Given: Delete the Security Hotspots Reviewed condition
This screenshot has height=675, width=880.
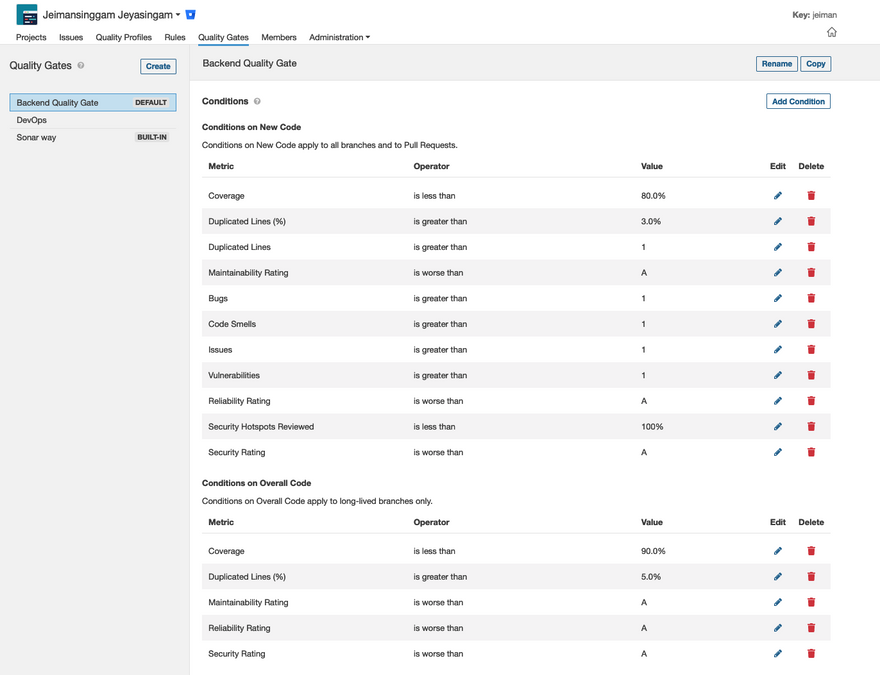Looking at the screenshot, I should (x=811, y=427).
